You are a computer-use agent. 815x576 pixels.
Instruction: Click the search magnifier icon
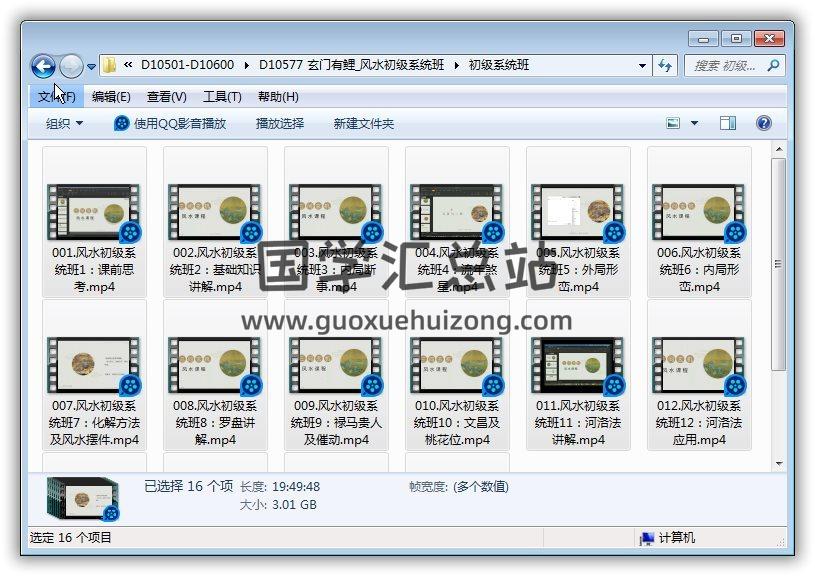click(x=773, y=66)
